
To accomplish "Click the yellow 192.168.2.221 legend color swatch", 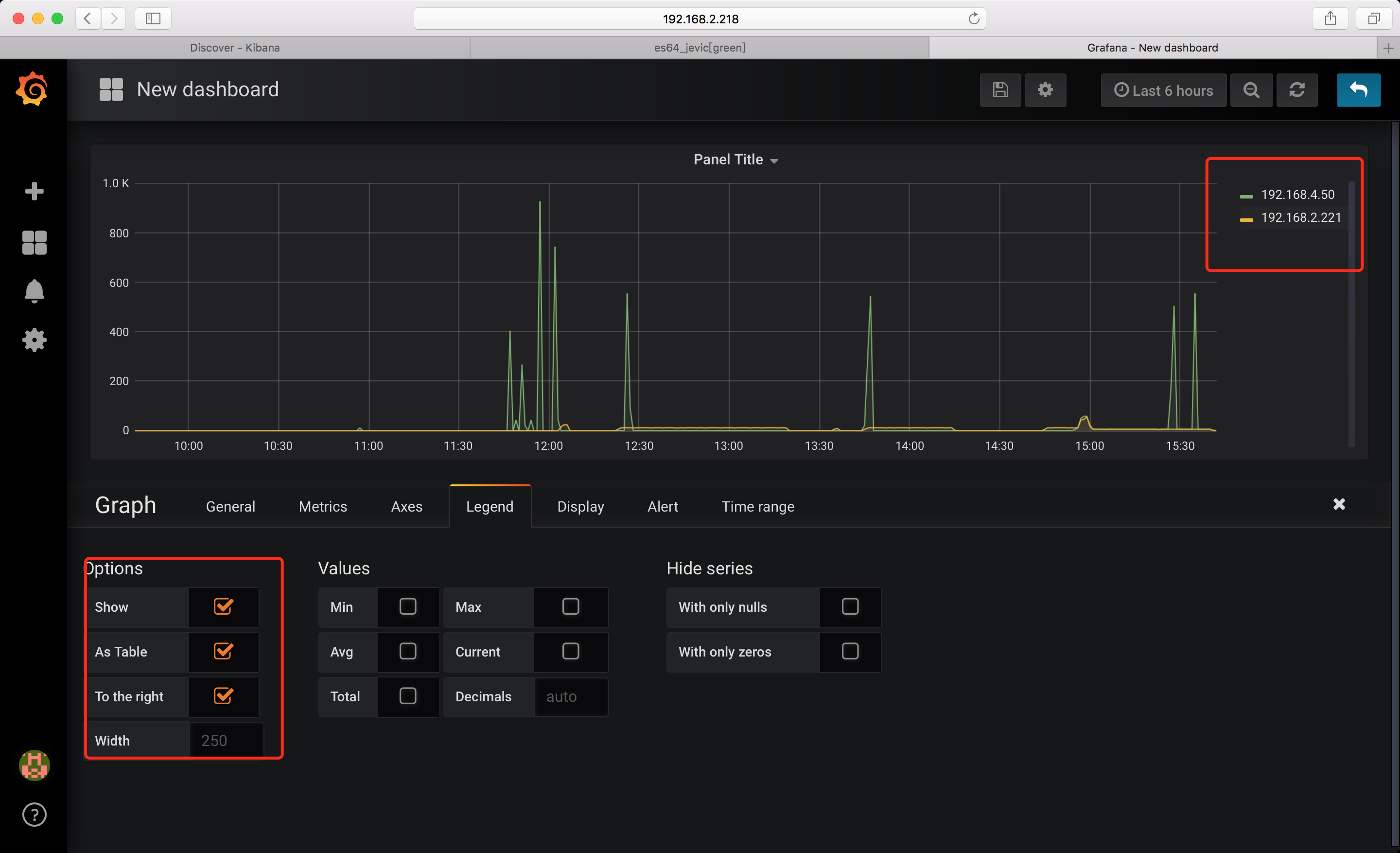I will coord(1246,219).
